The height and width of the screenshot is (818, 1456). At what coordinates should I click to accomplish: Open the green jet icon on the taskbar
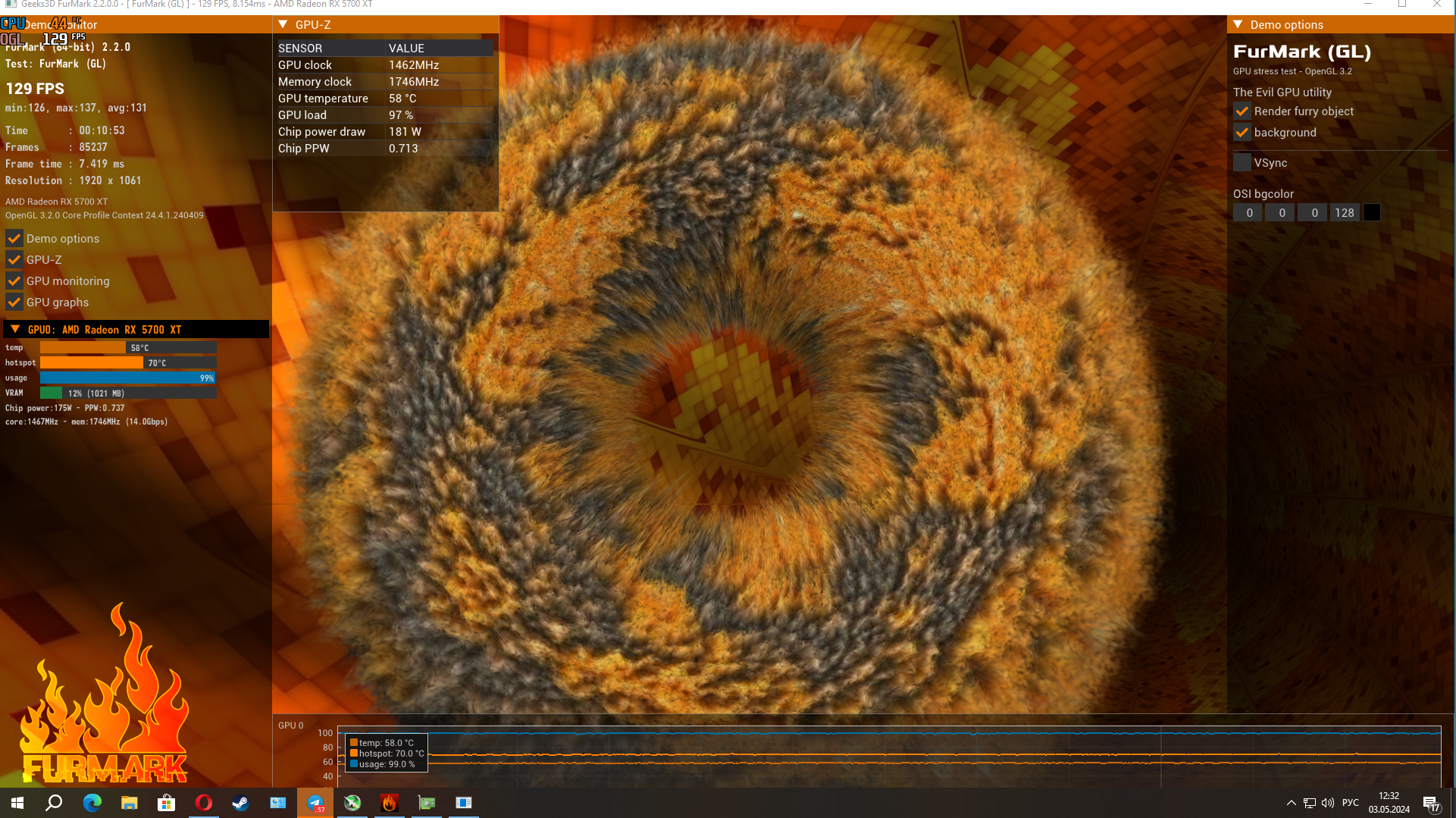[352, 803]
